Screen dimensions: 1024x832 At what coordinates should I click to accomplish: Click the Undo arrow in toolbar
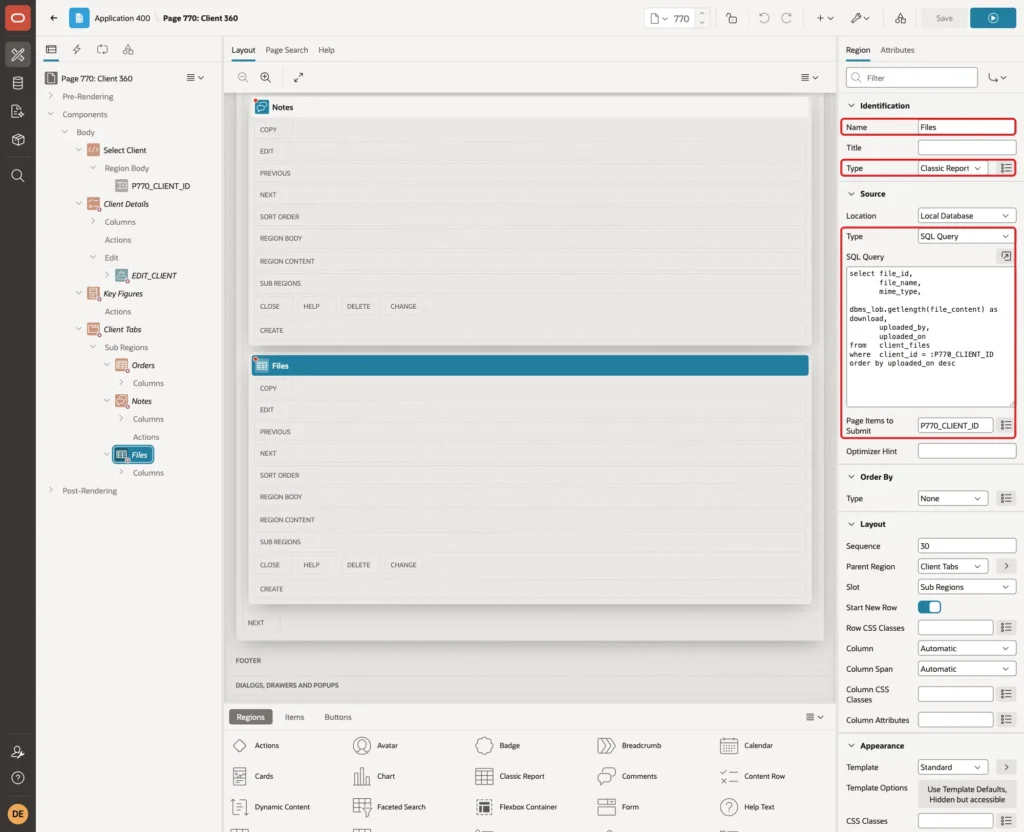(x=763, y=18)
